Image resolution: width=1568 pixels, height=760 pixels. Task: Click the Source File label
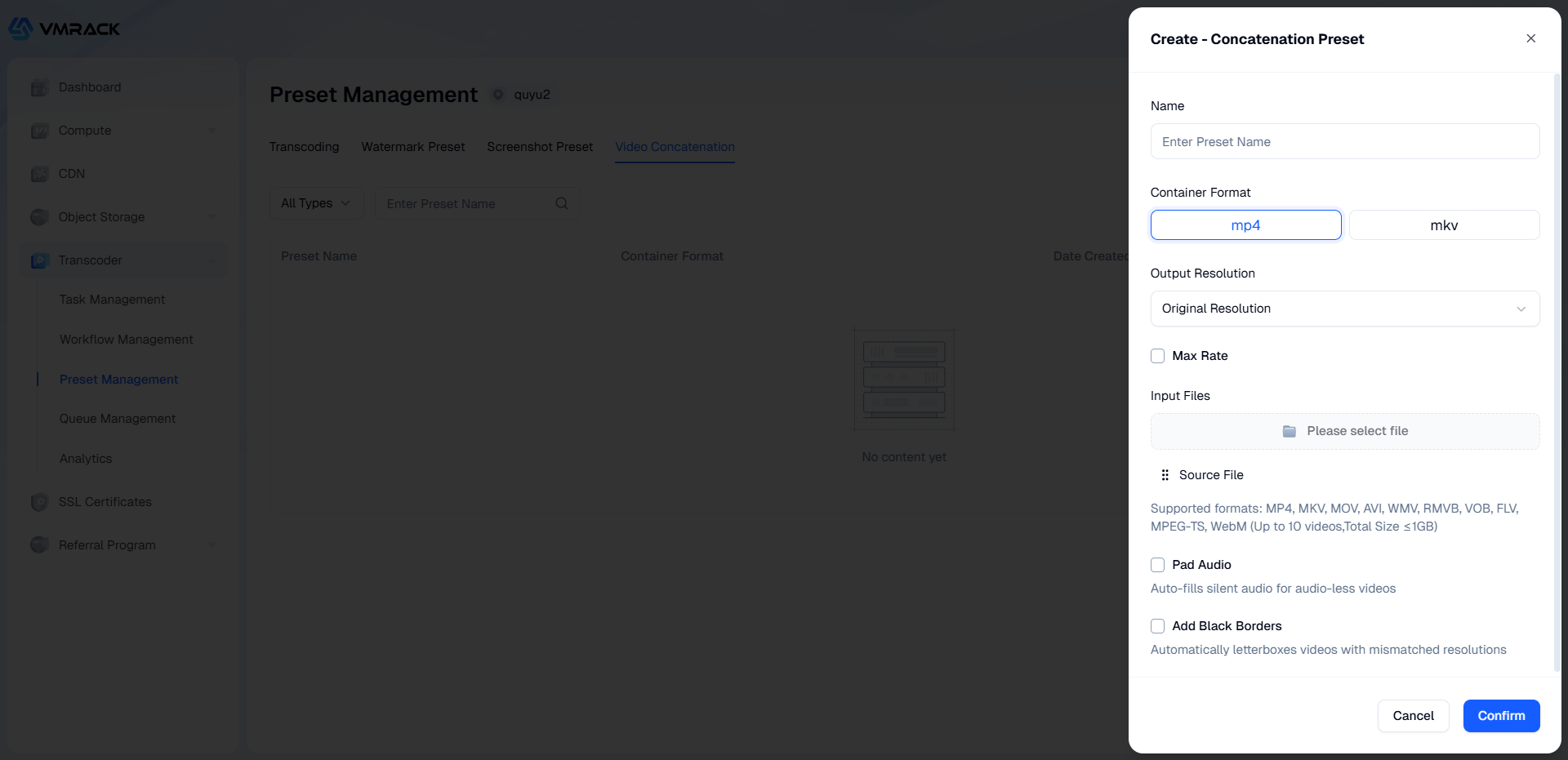1211,475
